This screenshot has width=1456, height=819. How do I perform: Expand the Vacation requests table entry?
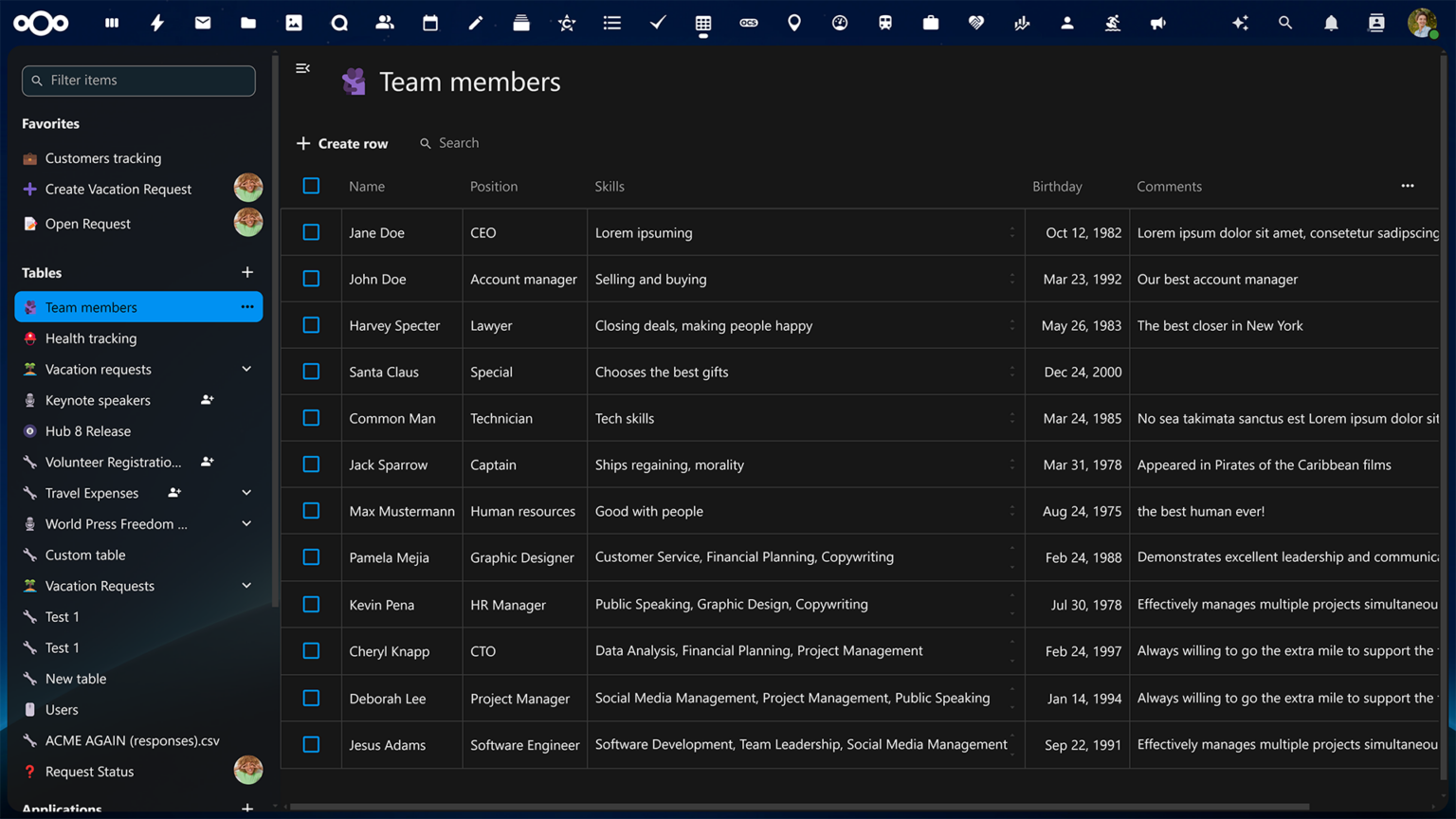[246, 369]
